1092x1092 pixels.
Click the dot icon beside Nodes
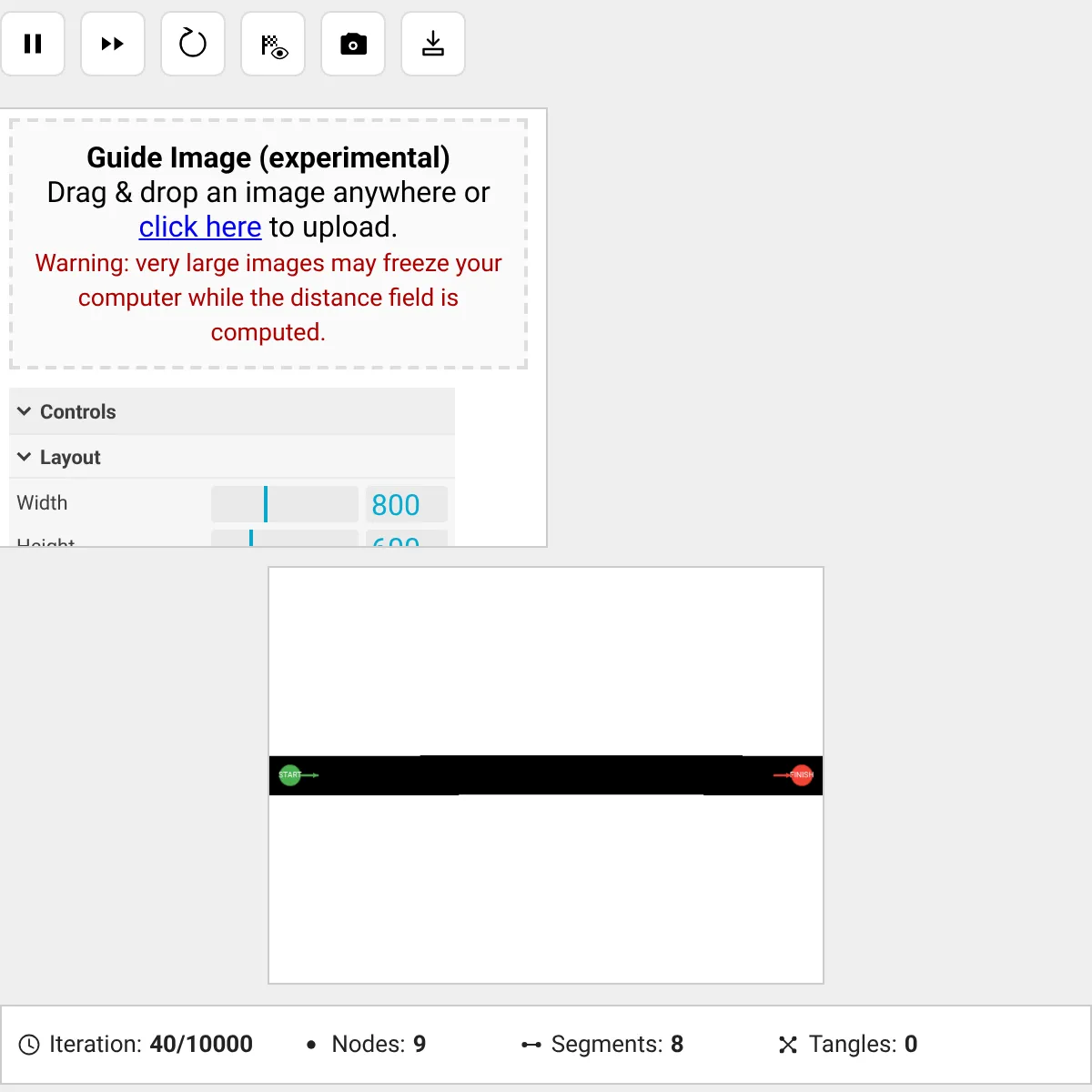(311, 1045)
